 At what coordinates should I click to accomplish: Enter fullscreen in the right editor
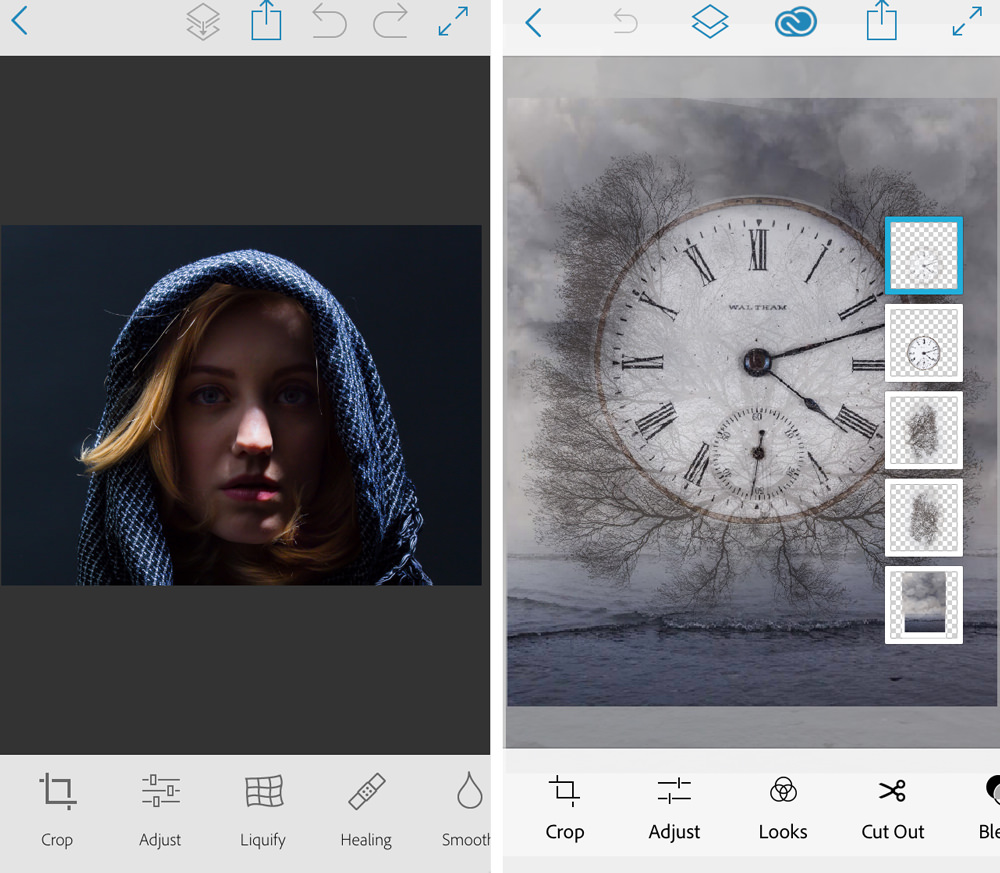coord(967,22)
